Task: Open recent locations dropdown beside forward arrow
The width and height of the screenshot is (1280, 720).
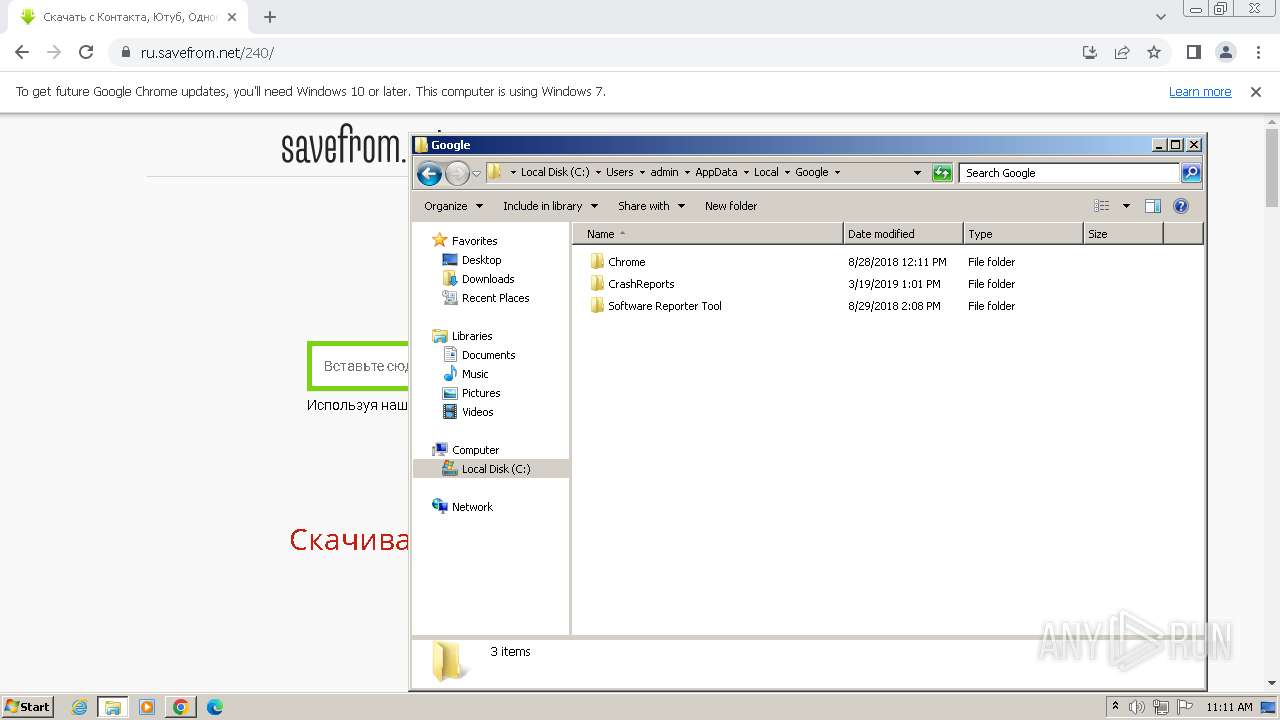Action: coord(476,173)
